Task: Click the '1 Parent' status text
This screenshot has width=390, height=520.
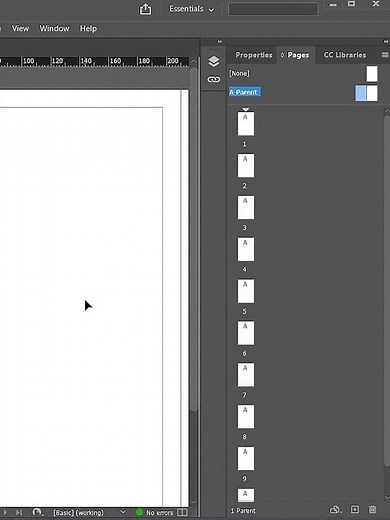Action: point(243,510)
